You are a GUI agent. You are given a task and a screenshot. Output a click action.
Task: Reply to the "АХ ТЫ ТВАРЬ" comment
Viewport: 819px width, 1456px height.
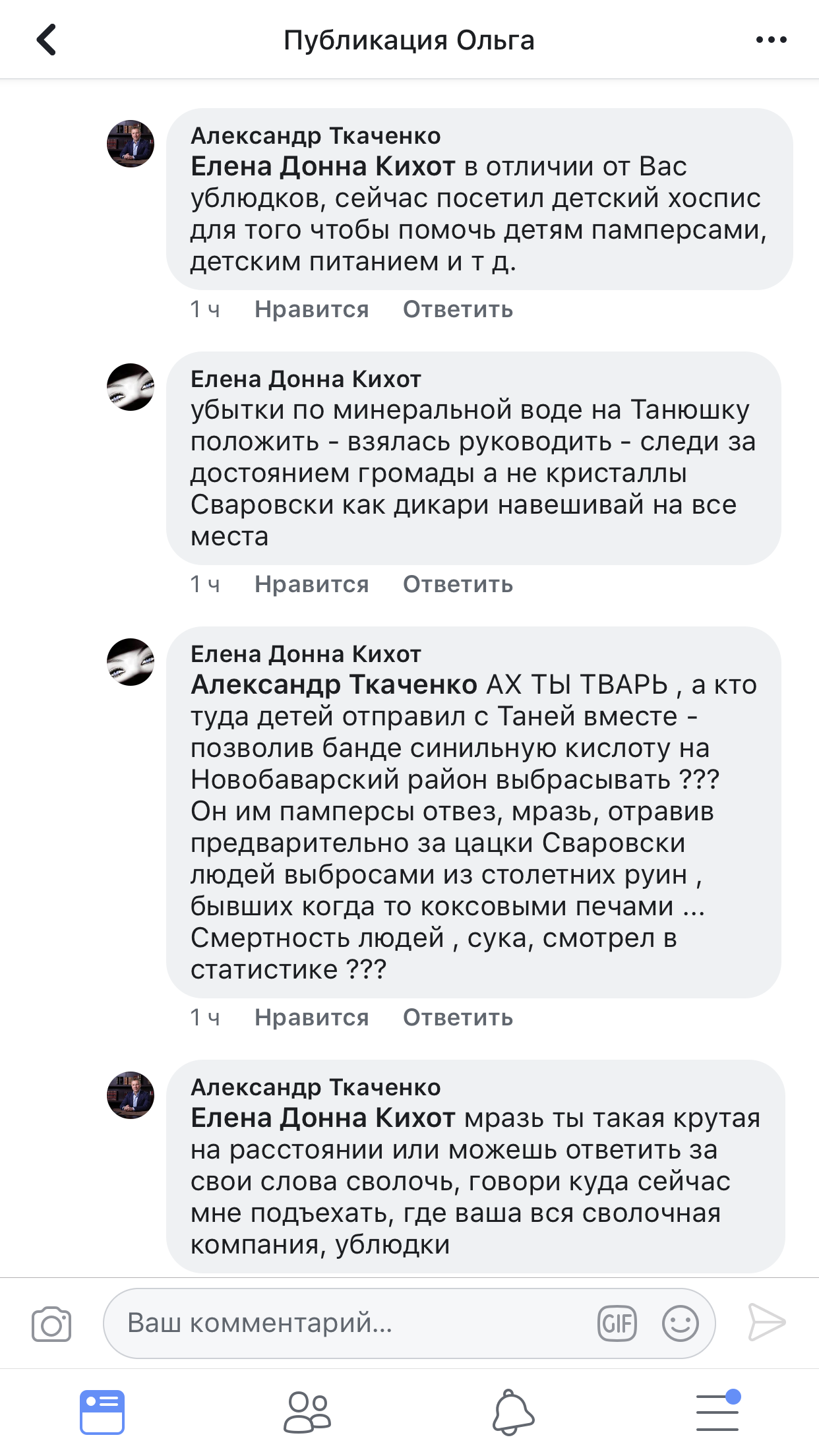pyautogui.click(x=458, y=1017)
